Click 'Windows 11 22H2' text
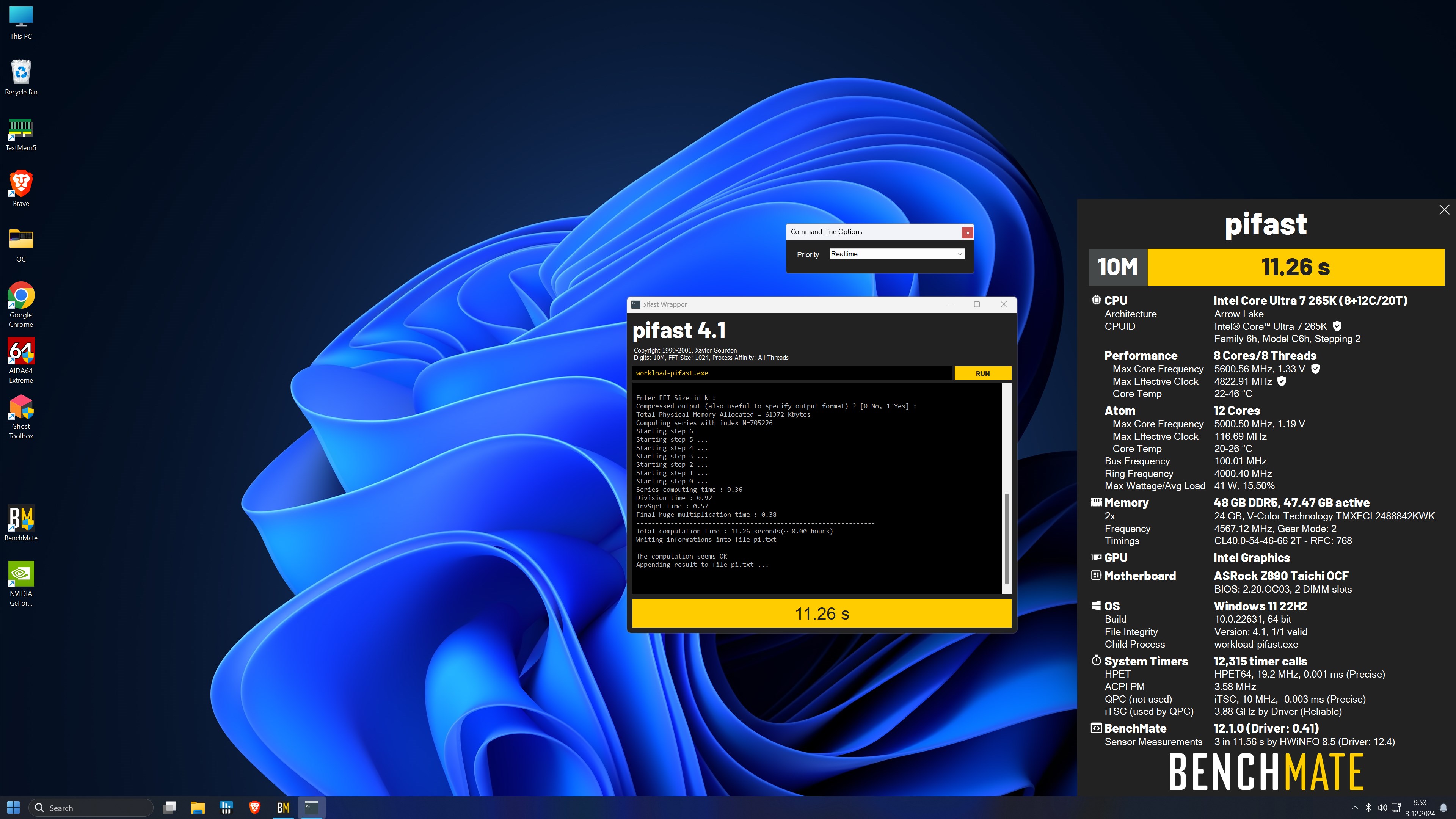The width and height of the screenshot is (1456, 819). [x=1260, y=606]
